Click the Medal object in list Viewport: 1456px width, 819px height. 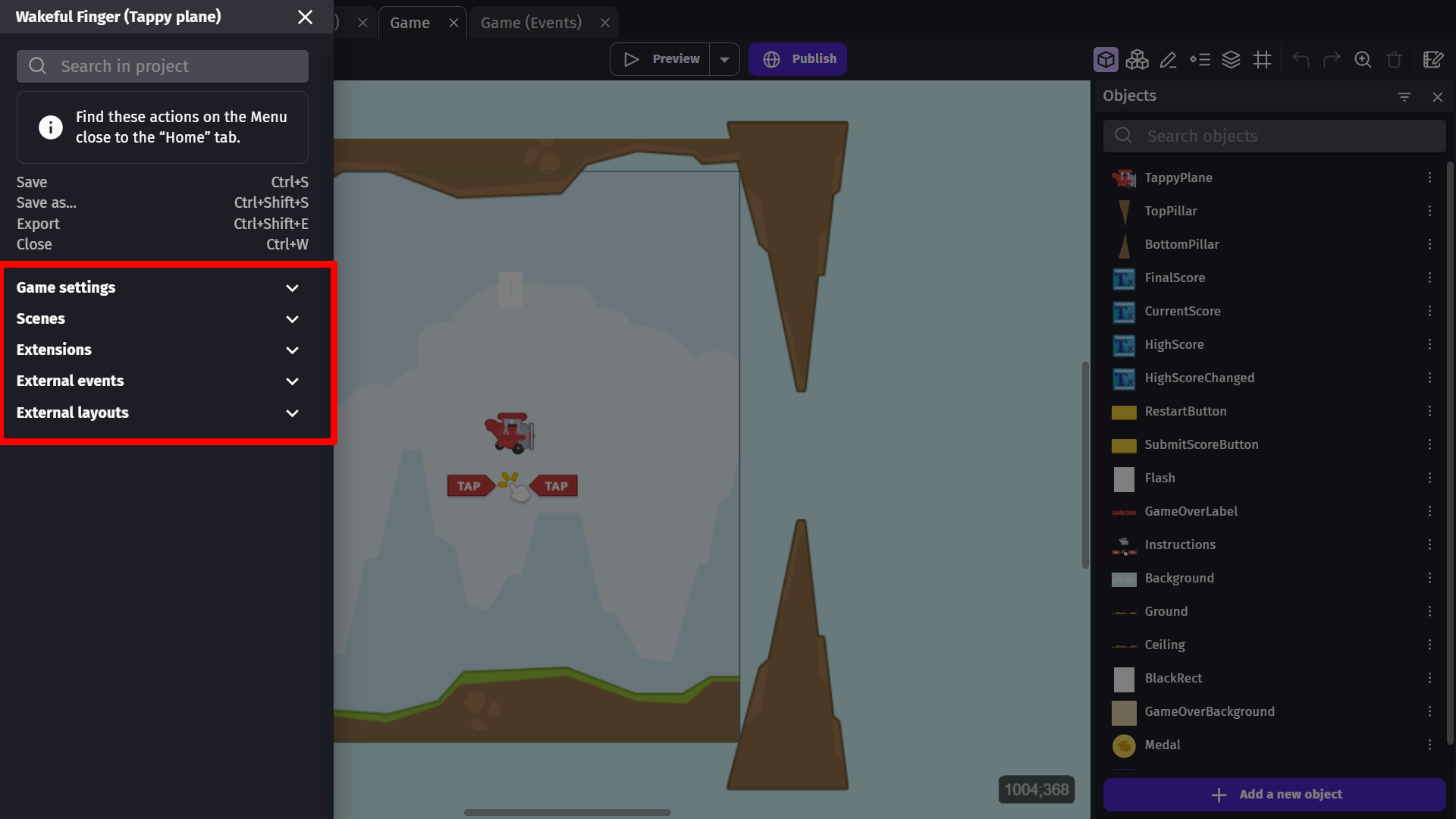tap(1162, 745)
